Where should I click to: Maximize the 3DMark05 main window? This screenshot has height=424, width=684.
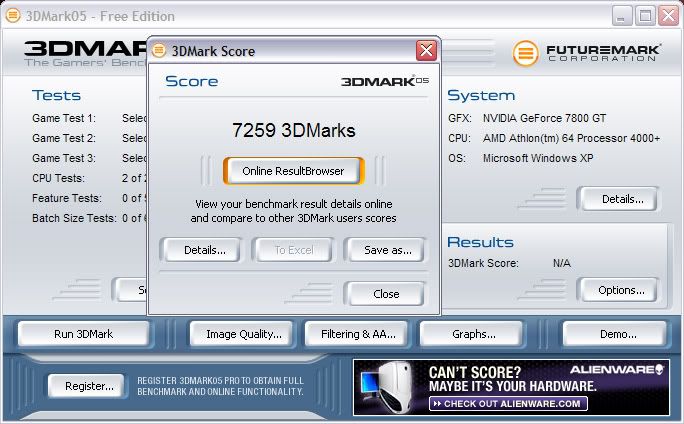(645, 16)
